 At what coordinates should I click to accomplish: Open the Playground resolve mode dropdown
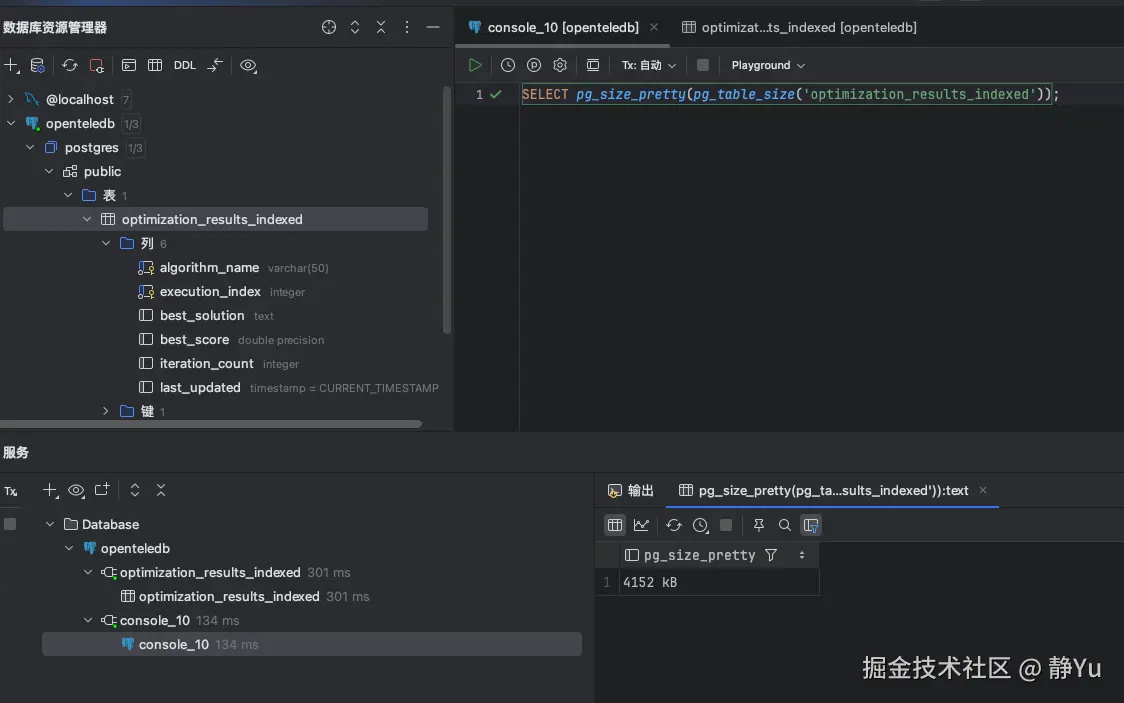[768, 65]
